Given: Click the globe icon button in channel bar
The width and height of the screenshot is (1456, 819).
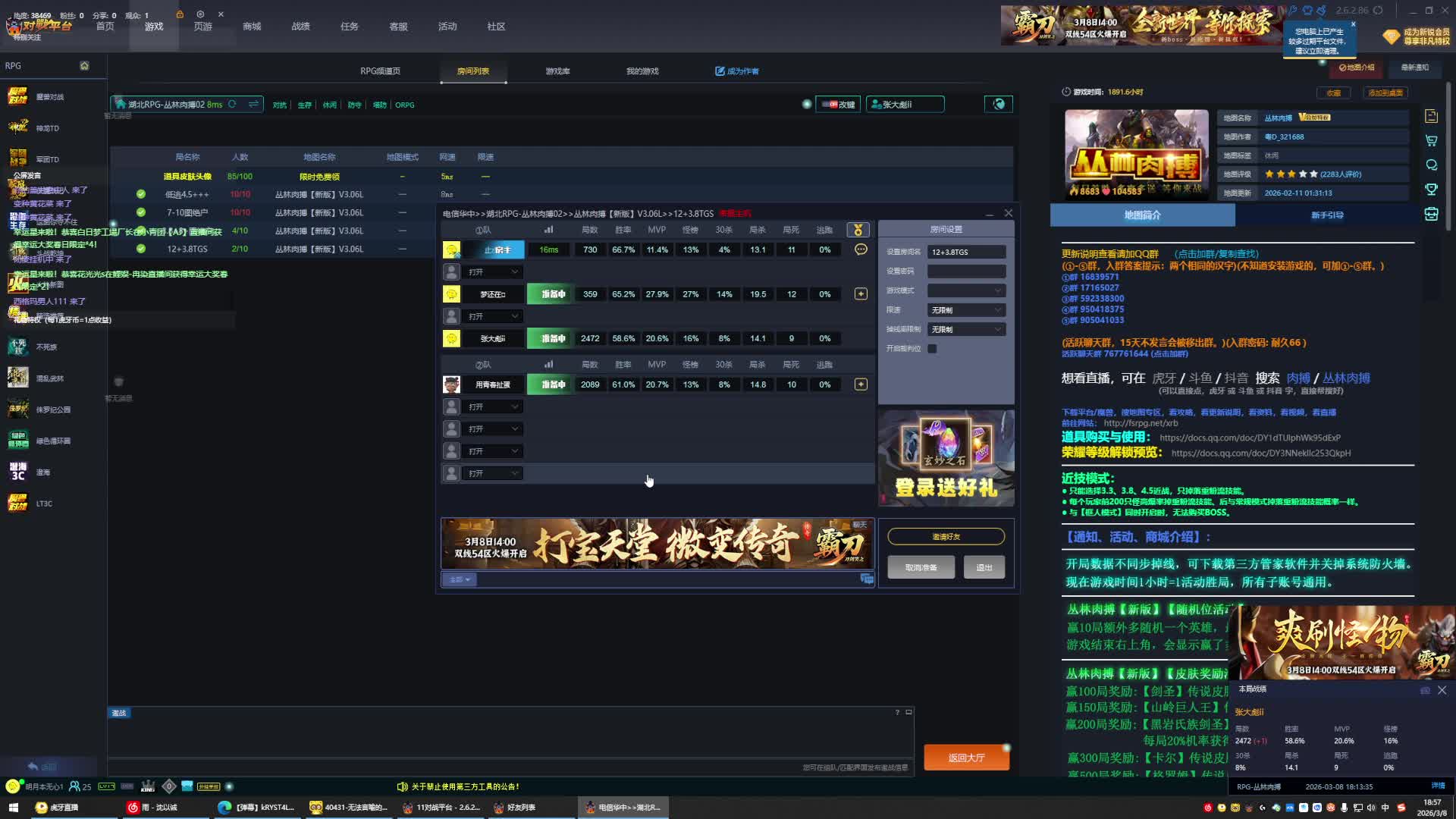Looking at the screenshot, I should tap(999, 105).
